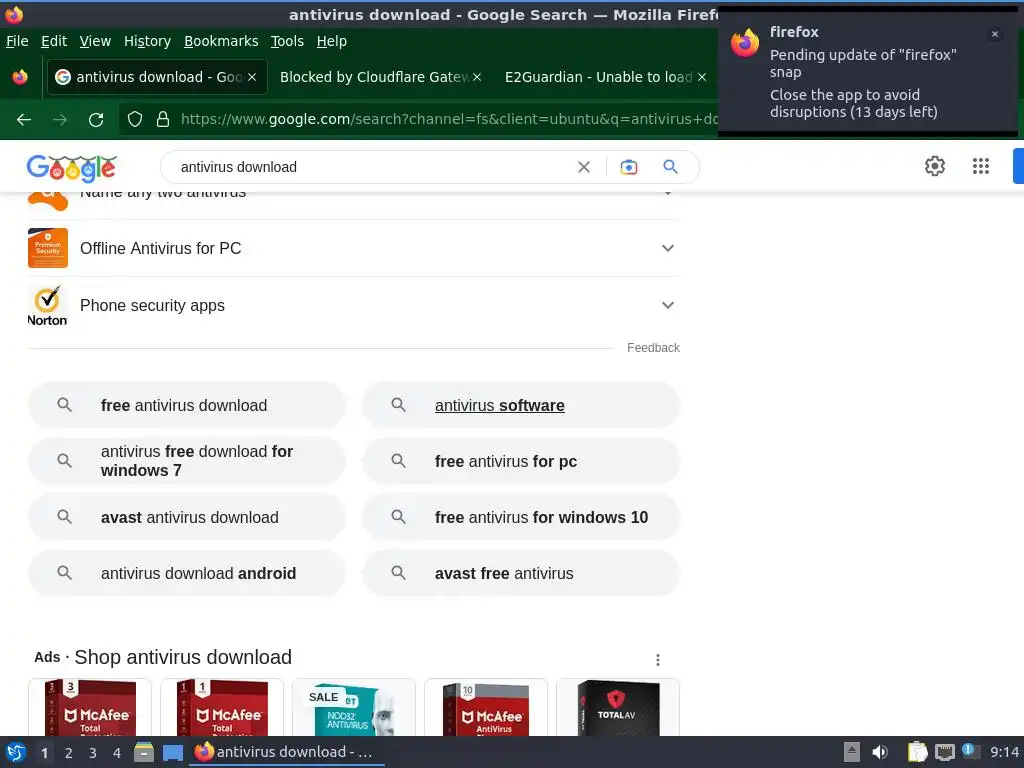Open the Edit menu

[x=54, y=41]
